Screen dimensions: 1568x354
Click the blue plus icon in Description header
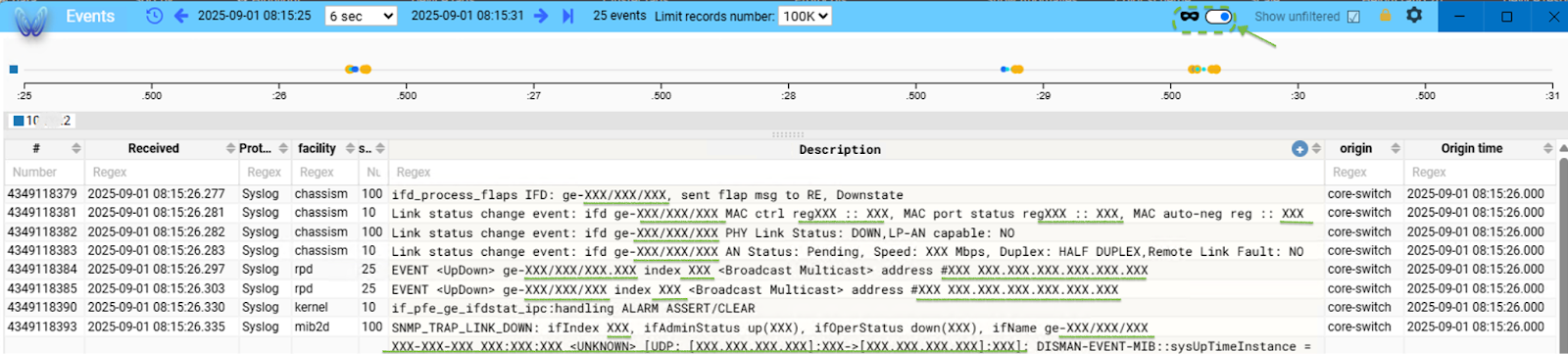coord(1299,148)
